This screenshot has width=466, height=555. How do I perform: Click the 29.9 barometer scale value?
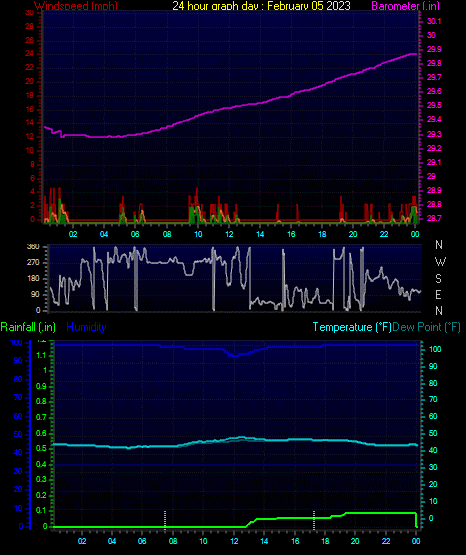point(434,49)
